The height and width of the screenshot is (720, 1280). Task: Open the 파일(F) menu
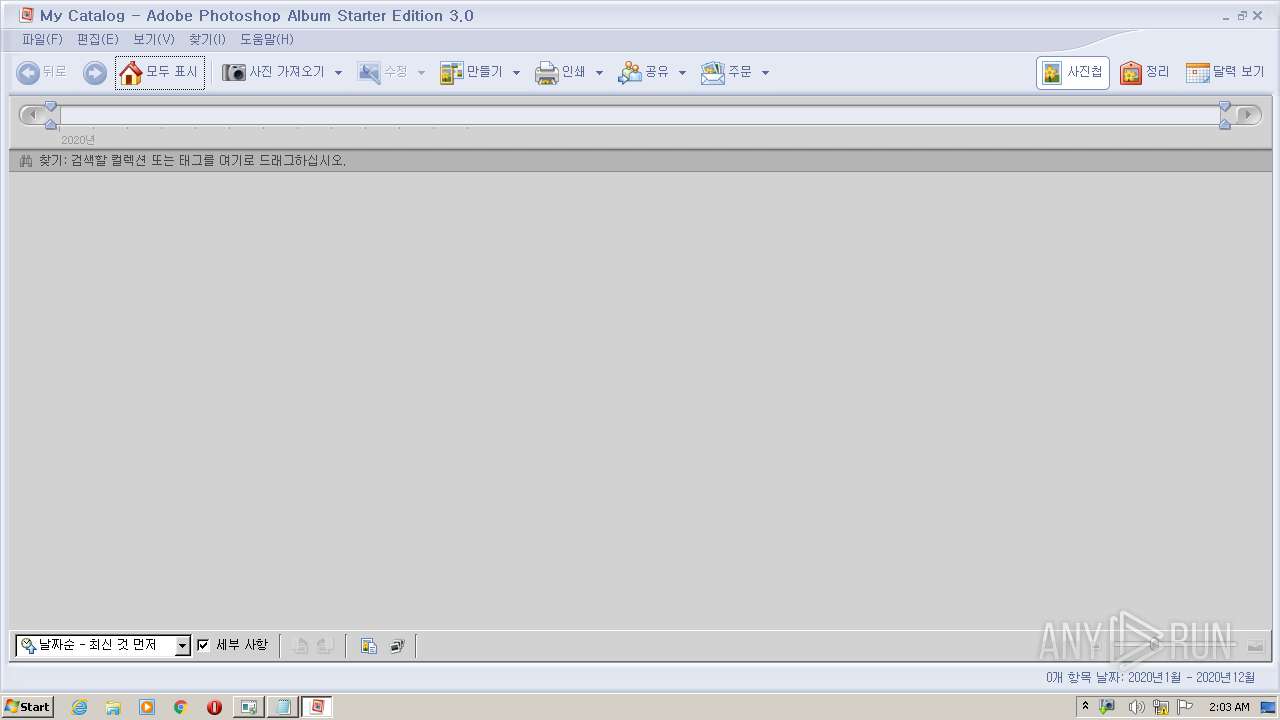click(x=42, y=39)
